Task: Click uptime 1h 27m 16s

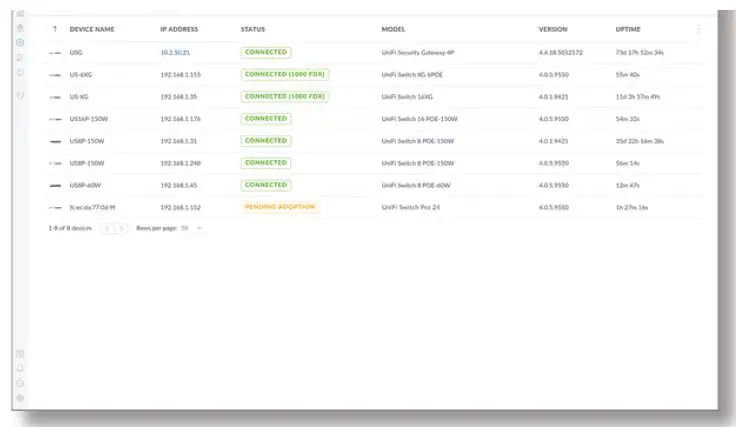Action: pos(632,207)
